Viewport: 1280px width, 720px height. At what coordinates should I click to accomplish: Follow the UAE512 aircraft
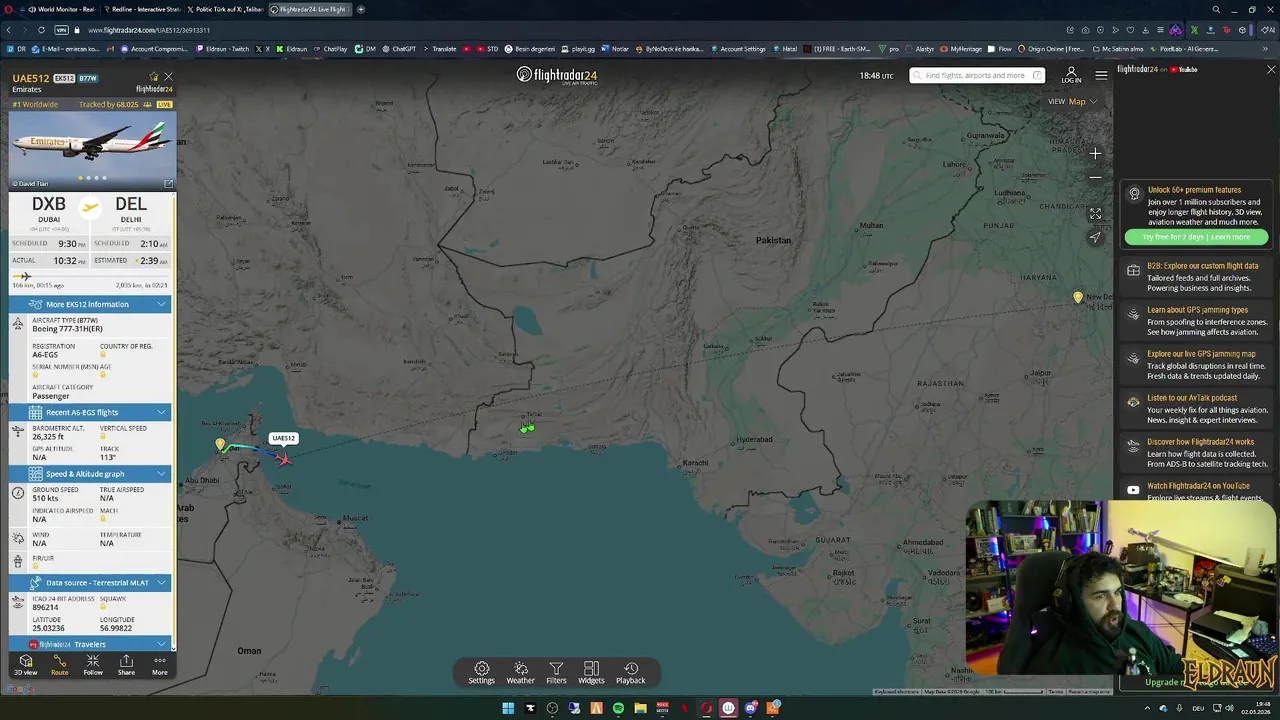pos(93,665)
